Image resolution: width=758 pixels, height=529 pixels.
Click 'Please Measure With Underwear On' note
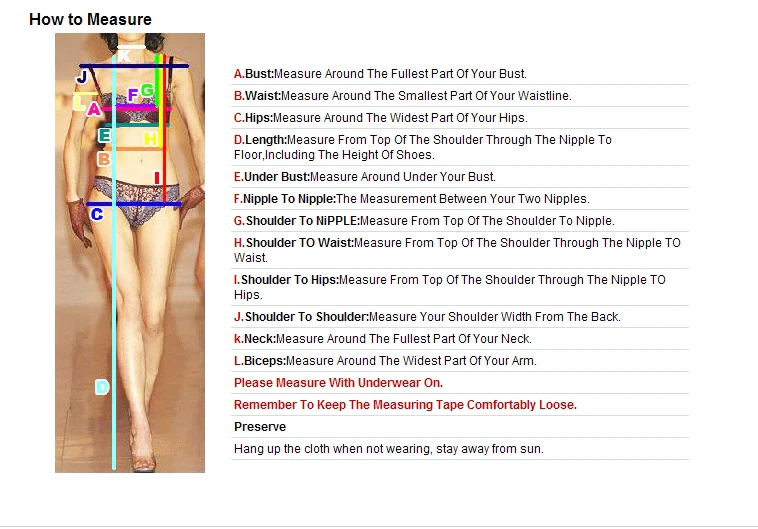point(338,383)
